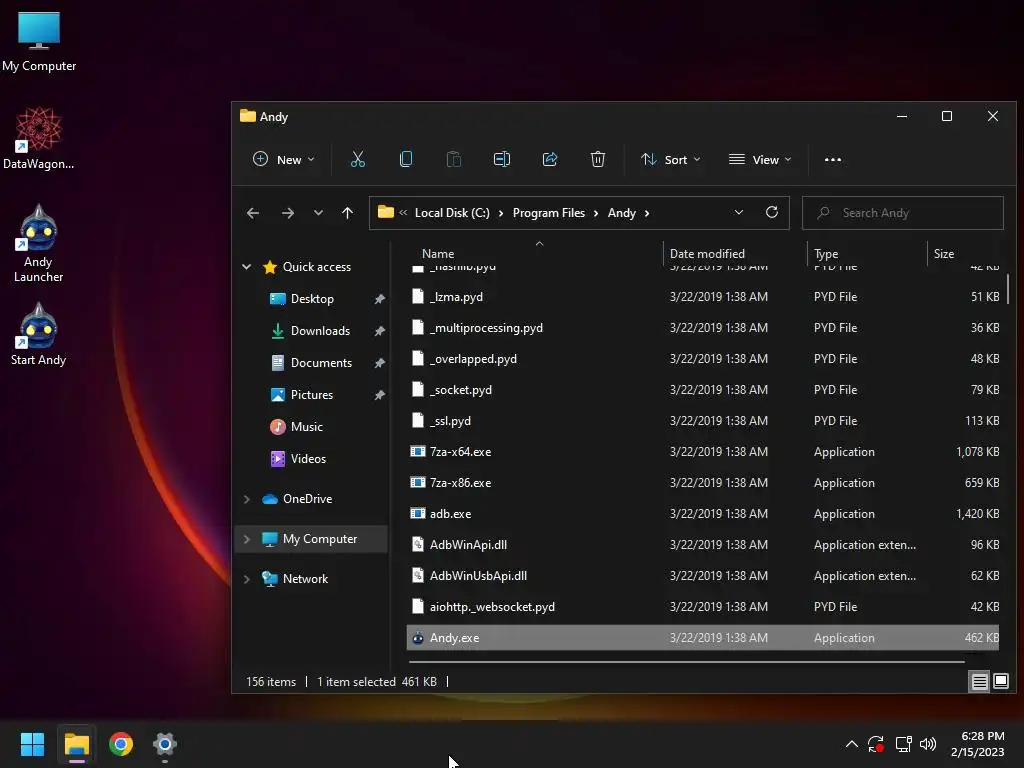Switch to large thumbnails view icon
Viewport: 1024px width, 768px height.
(x=1000, y=682)
